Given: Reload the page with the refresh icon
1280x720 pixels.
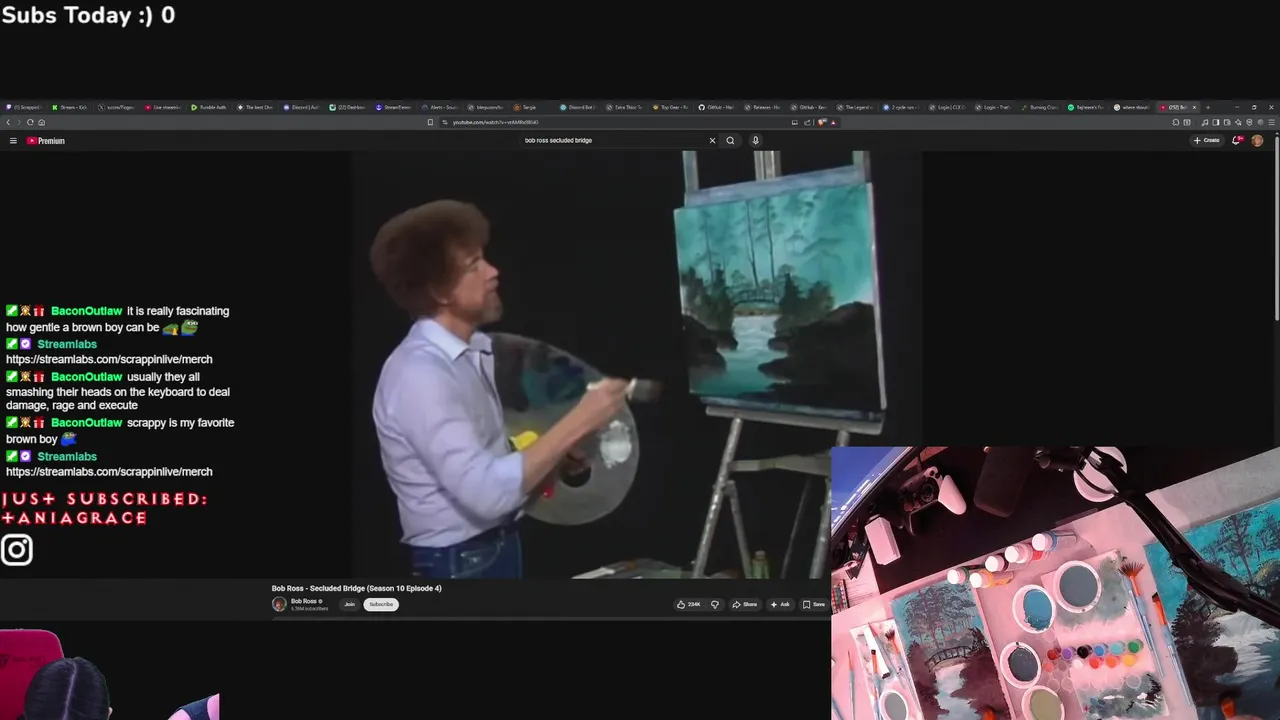Looking at the screenshot, I should pyautogui.click(x=30, y=122).
